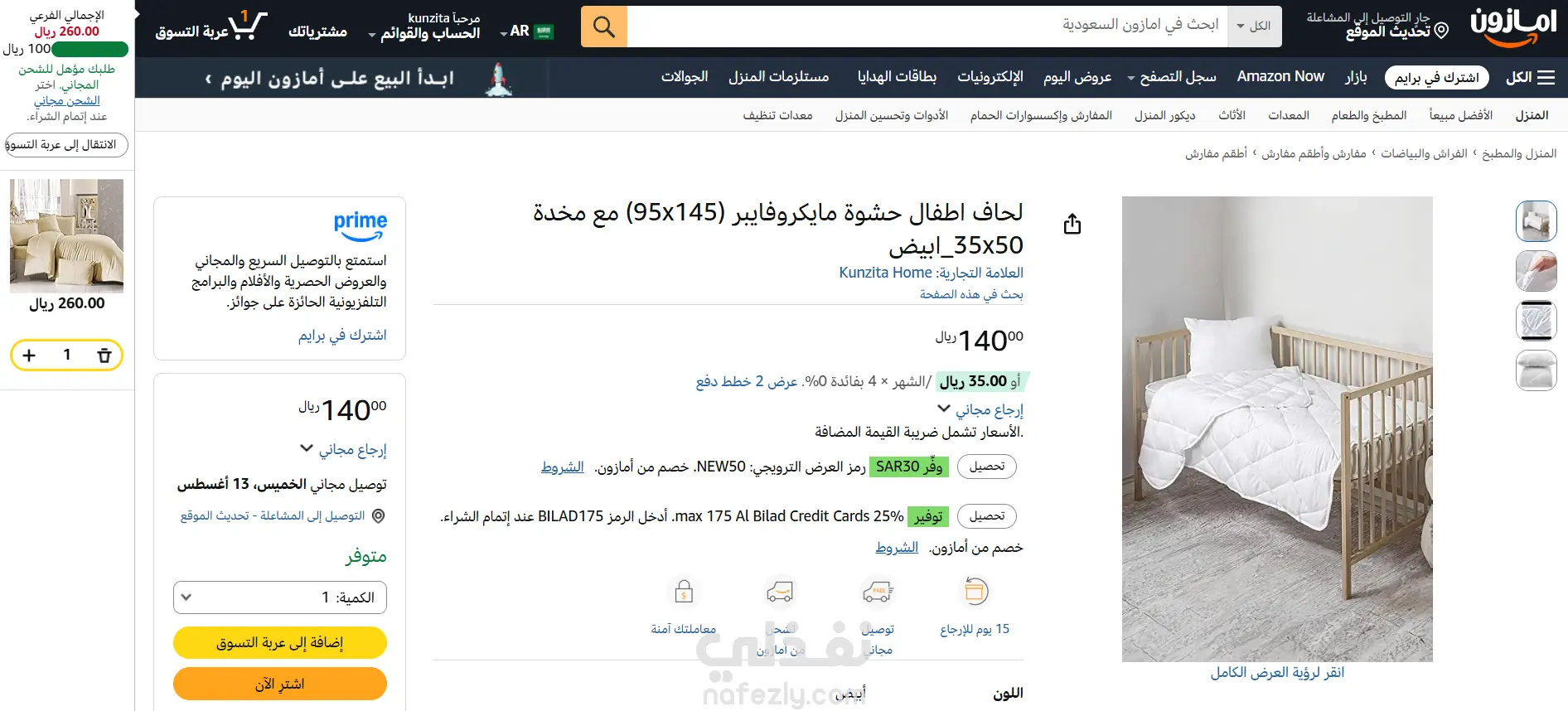Expand إرجاع مجاني under the main price
Screen dimensions: 1568x711
coord(980,409)
